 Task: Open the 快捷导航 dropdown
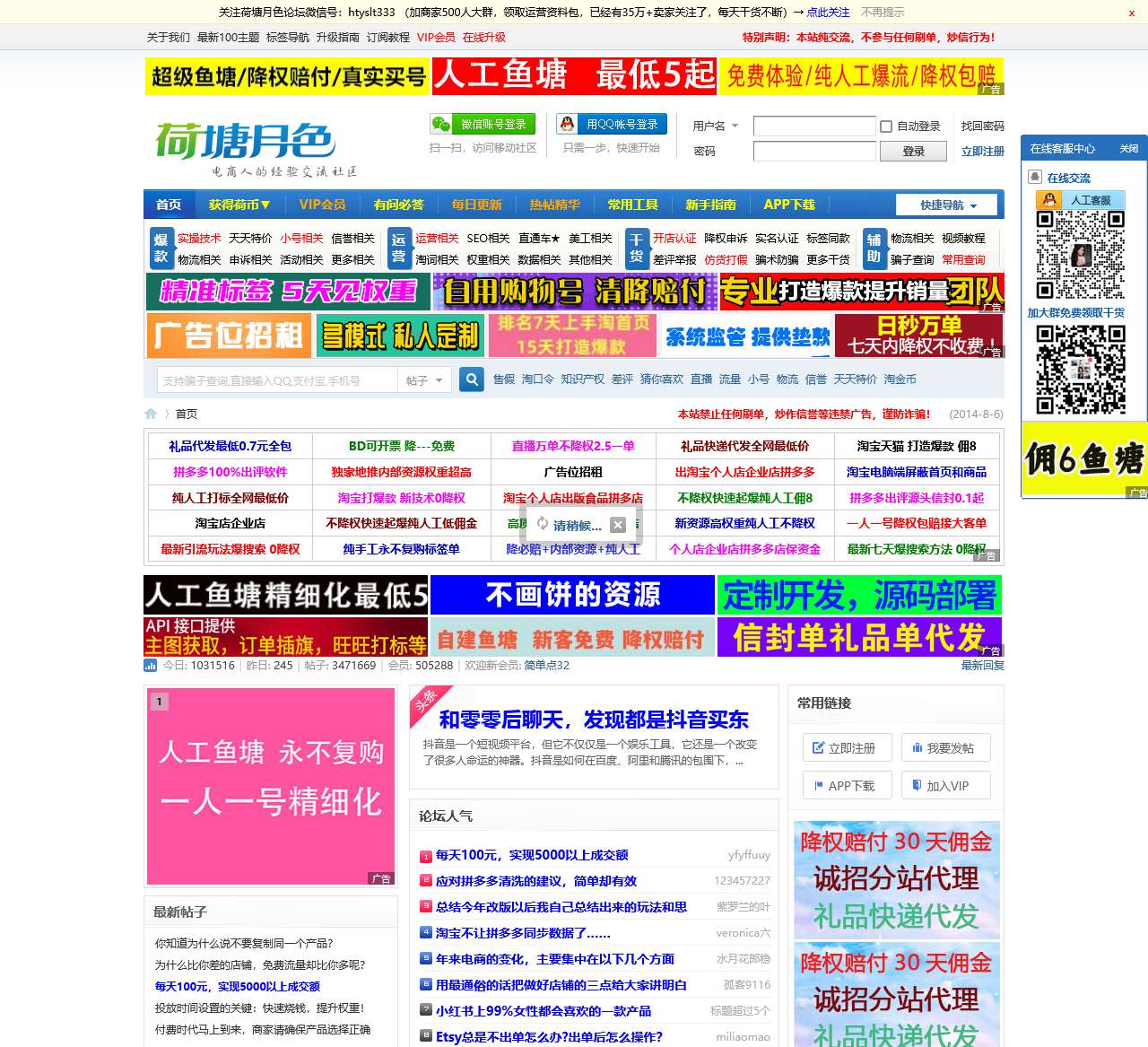[x=948, y=205]
